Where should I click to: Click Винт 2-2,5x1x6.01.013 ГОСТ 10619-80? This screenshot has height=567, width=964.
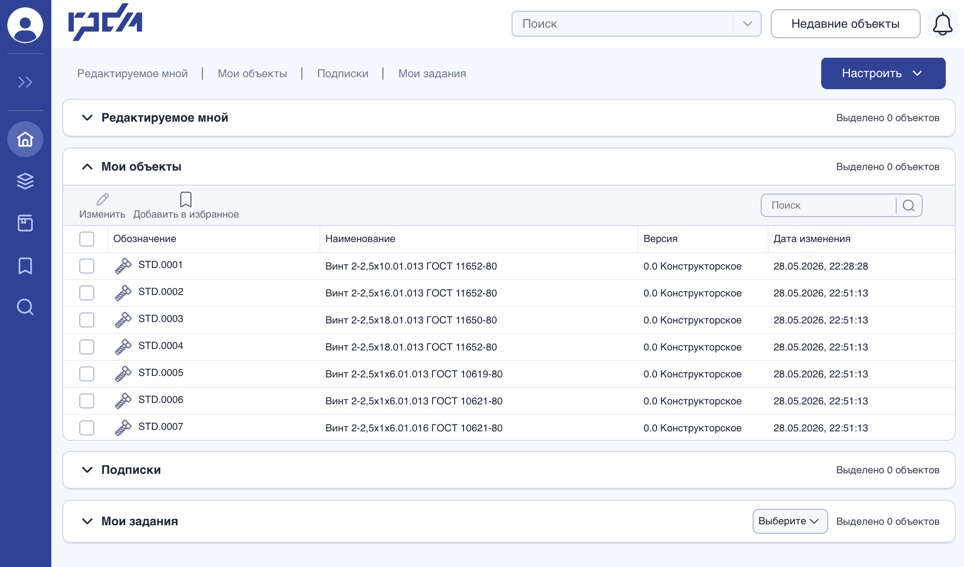pyautogui.click(x=414, y=374)
